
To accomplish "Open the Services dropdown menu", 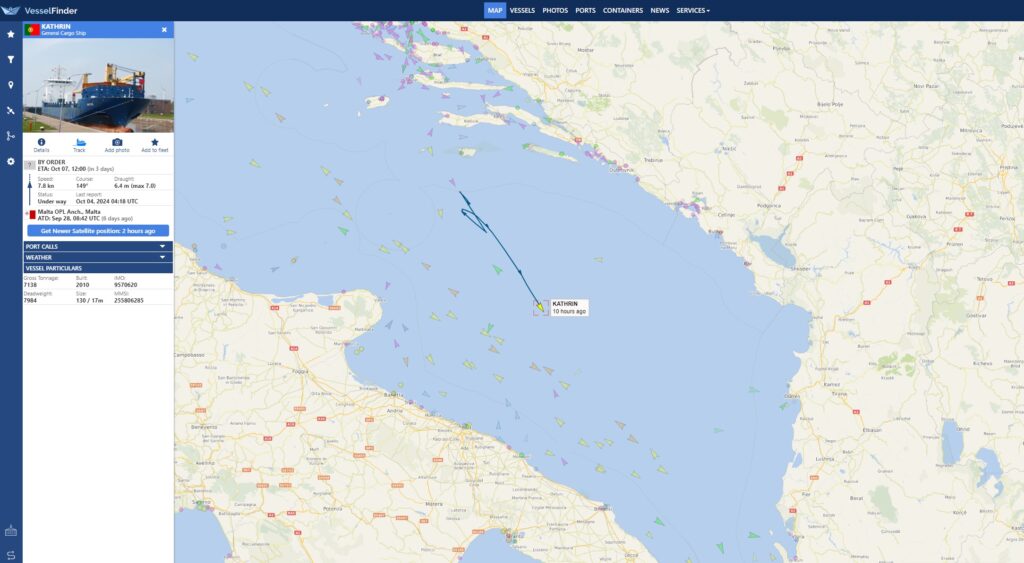I will (x=693, y=10).
